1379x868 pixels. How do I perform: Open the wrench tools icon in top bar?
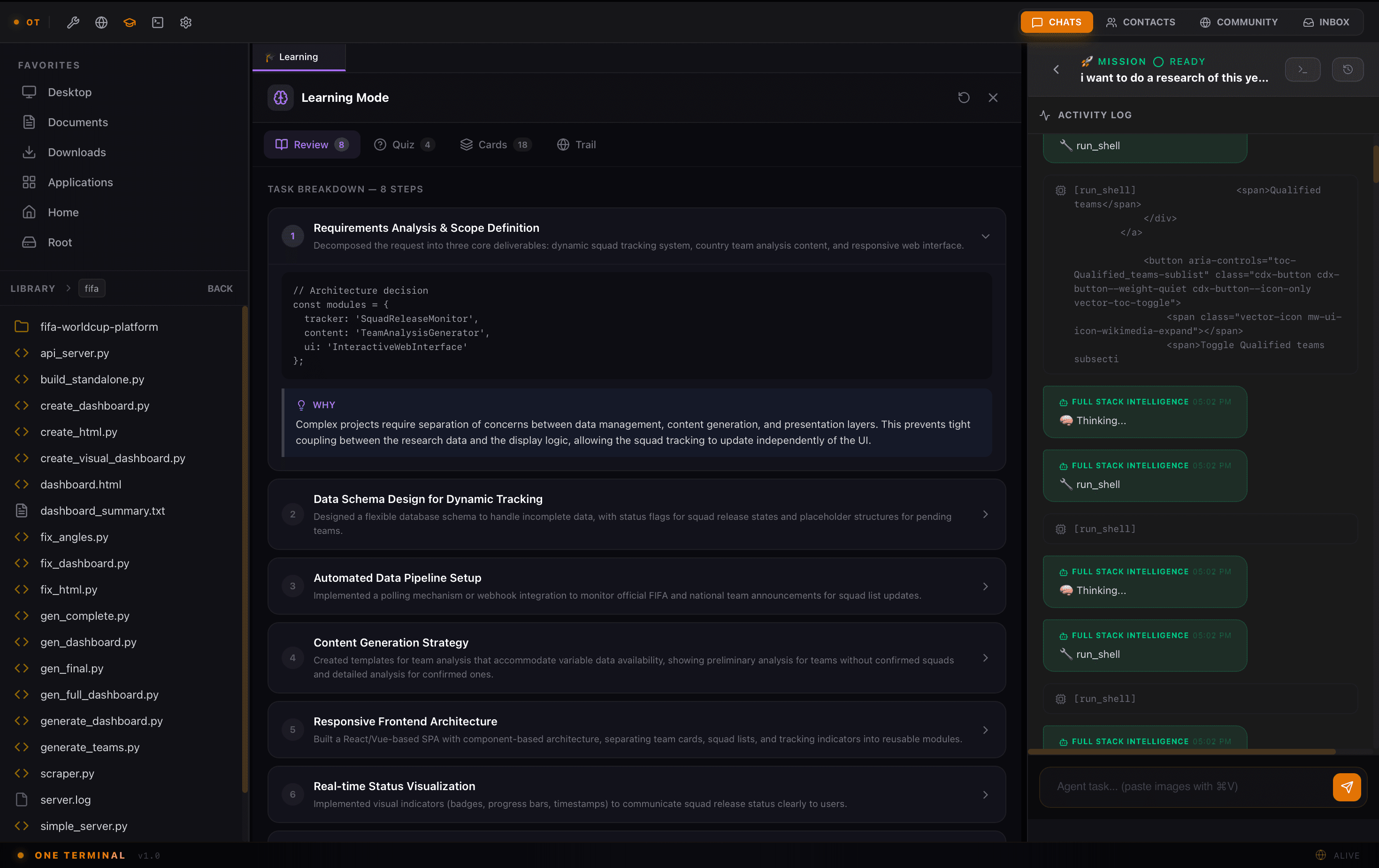pyautogui.click(x=73, y=23)
